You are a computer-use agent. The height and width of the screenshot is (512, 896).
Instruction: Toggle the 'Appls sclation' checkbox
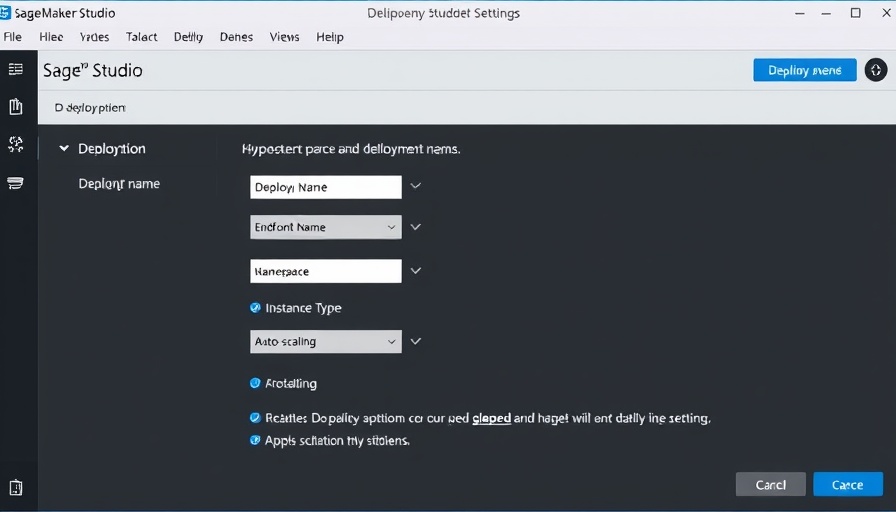[x=255, y=440]
